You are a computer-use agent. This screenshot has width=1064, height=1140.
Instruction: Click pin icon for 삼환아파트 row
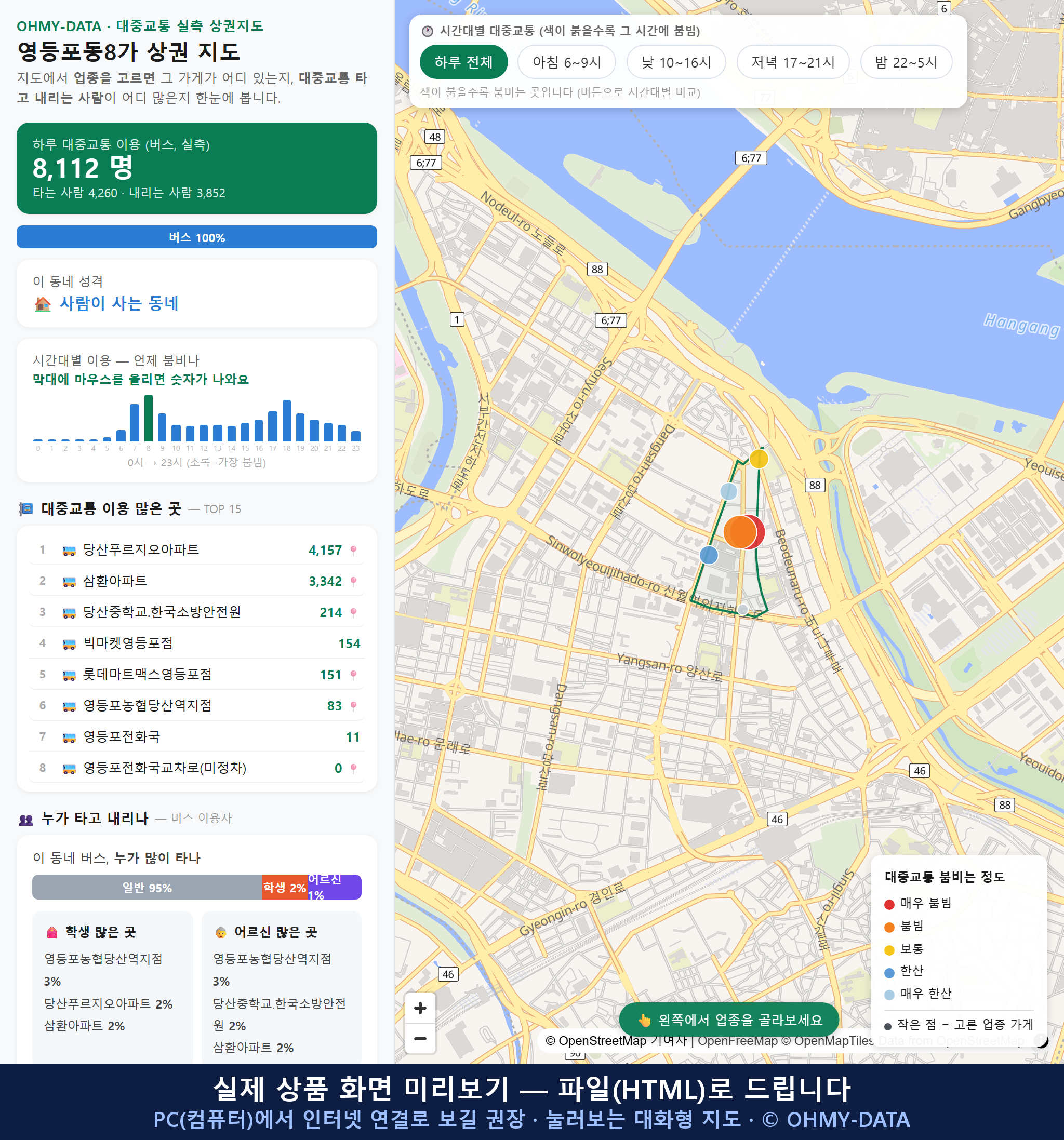(x=353, y=581)
